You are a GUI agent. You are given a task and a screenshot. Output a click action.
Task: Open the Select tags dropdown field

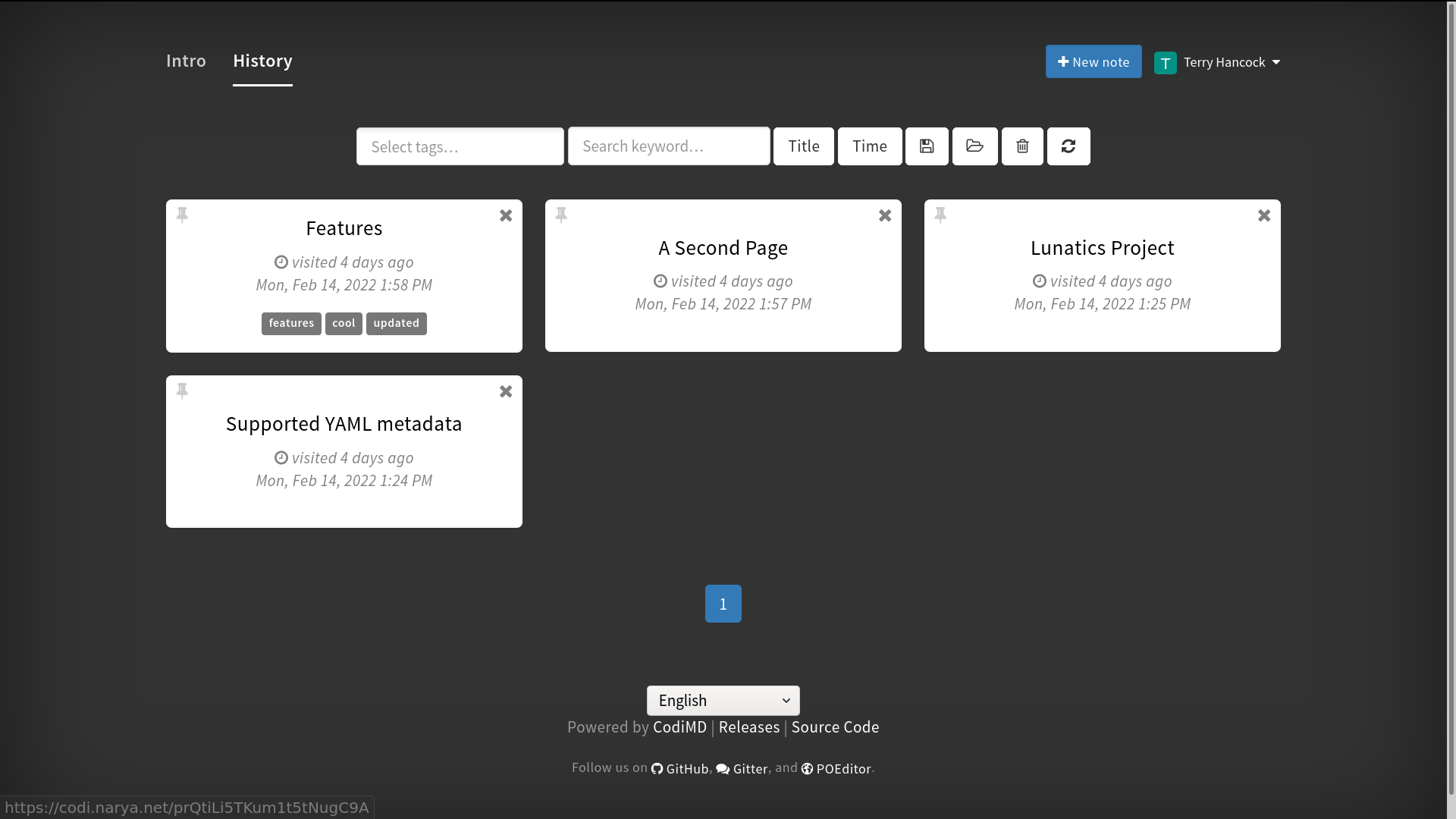tap(460, 146)
